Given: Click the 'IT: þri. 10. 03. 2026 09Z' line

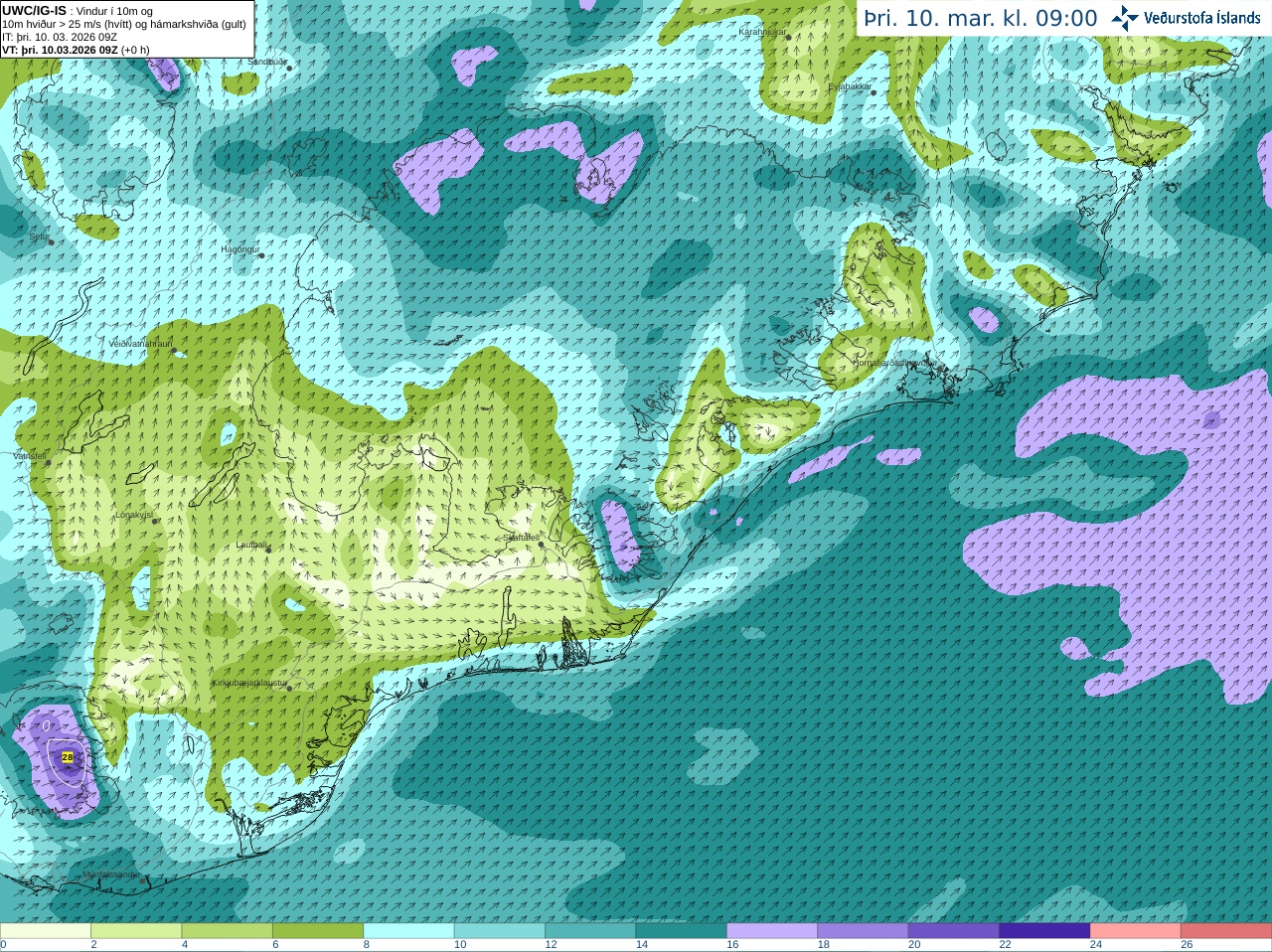Looking at the screenshot, I should (60, 37).
